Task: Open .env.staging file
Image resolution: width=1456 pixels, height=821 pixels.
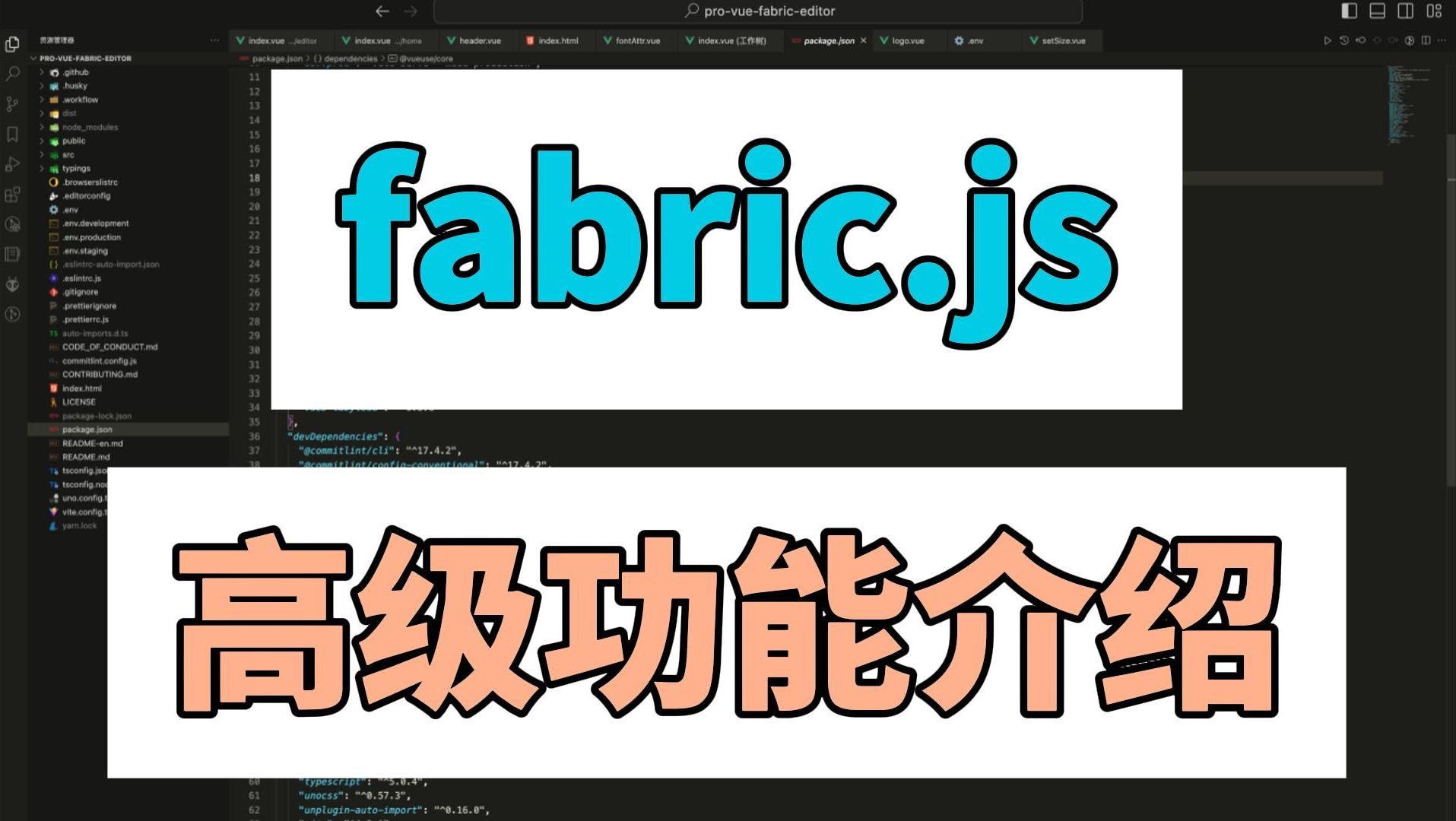Action: point(84,251)
